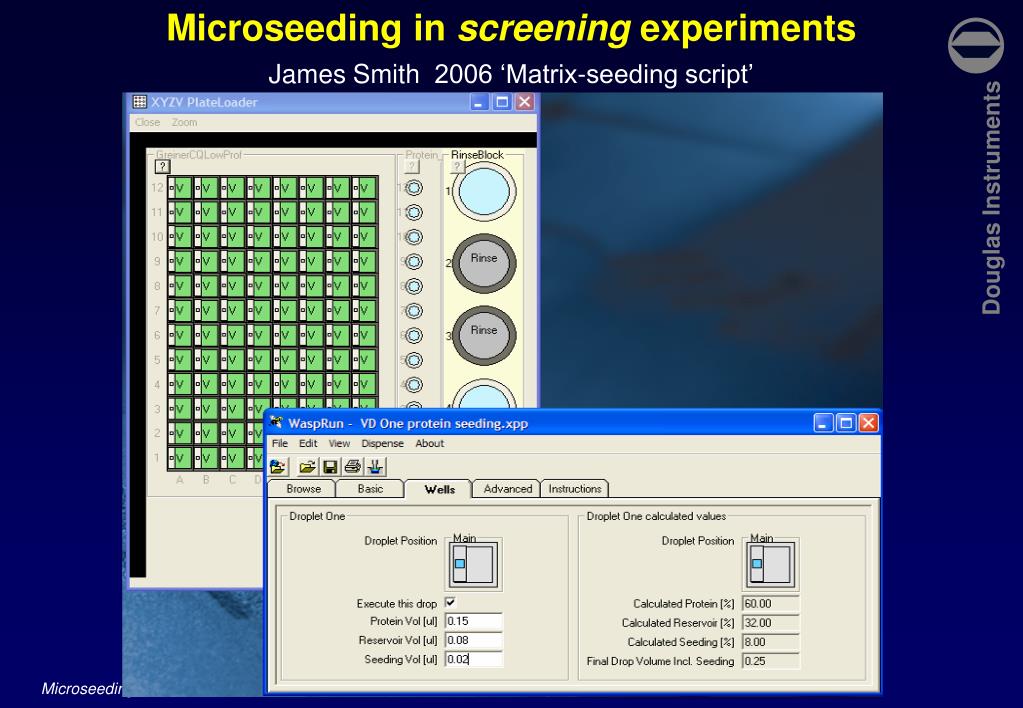Click the question mark button under Protein
Image resolution: width=1023 pixels, height=708 pixels.
pyautogui.click(x=412, y=166)
